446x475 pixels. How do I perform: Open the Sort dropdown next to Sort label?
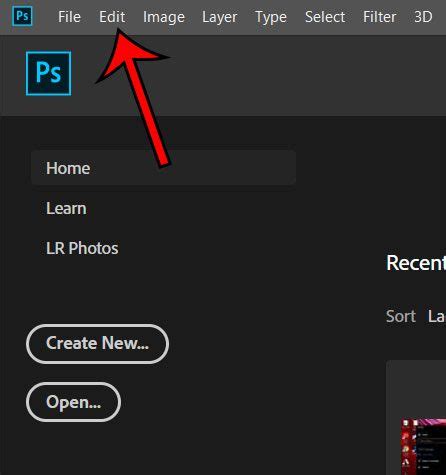(437, 316)
